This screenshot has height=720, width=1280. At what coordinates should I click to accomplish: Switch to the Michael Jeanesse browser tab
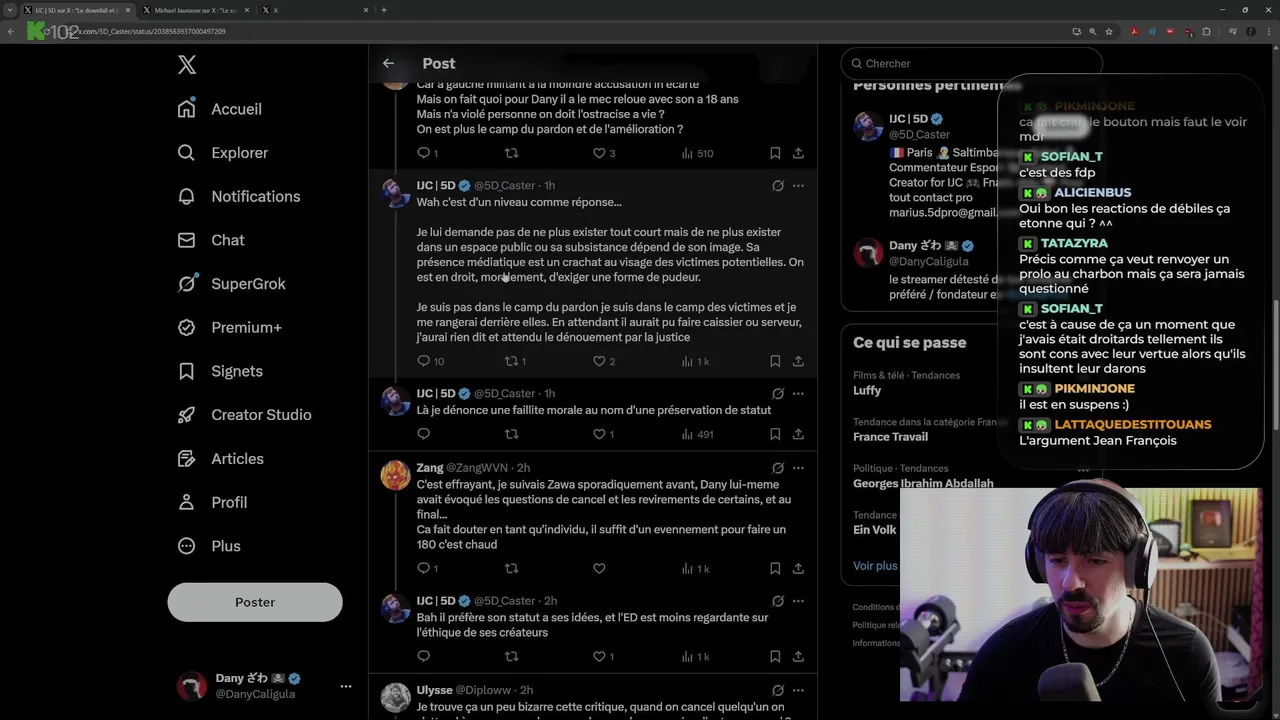(x=195, y=10)
